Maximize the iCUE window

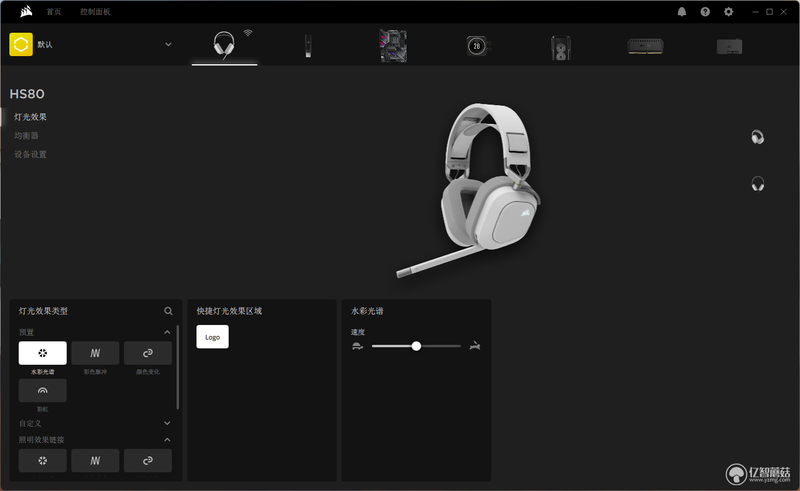(769, 12)
